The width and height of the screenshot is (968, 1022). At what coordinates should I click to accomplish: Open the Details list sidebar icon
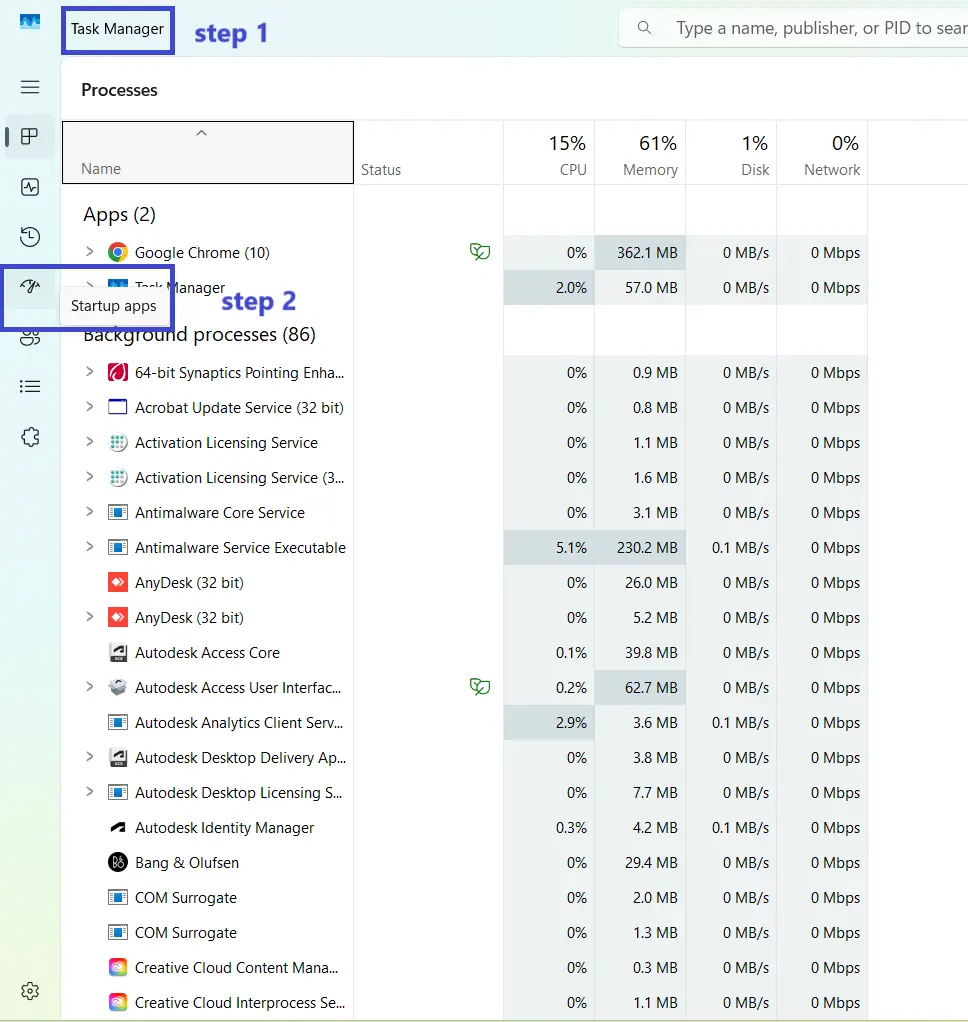[x=30, y=386]
